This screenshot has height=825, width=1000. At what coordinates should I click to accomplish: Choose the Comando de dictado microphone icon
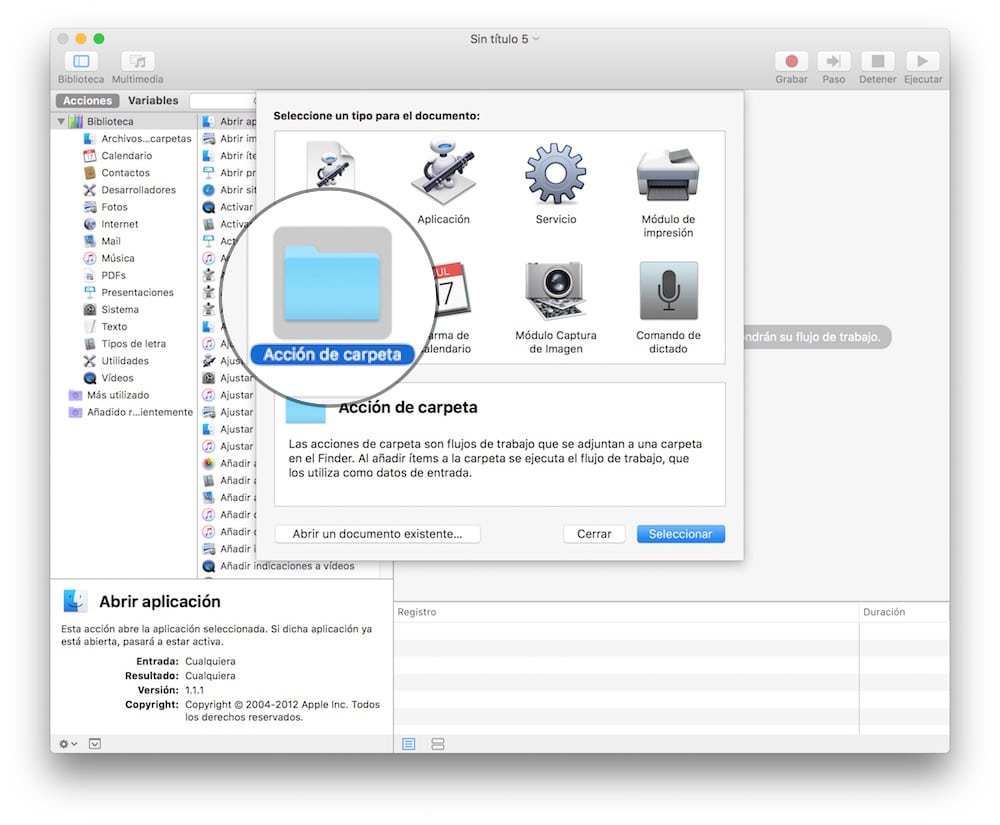668,291
